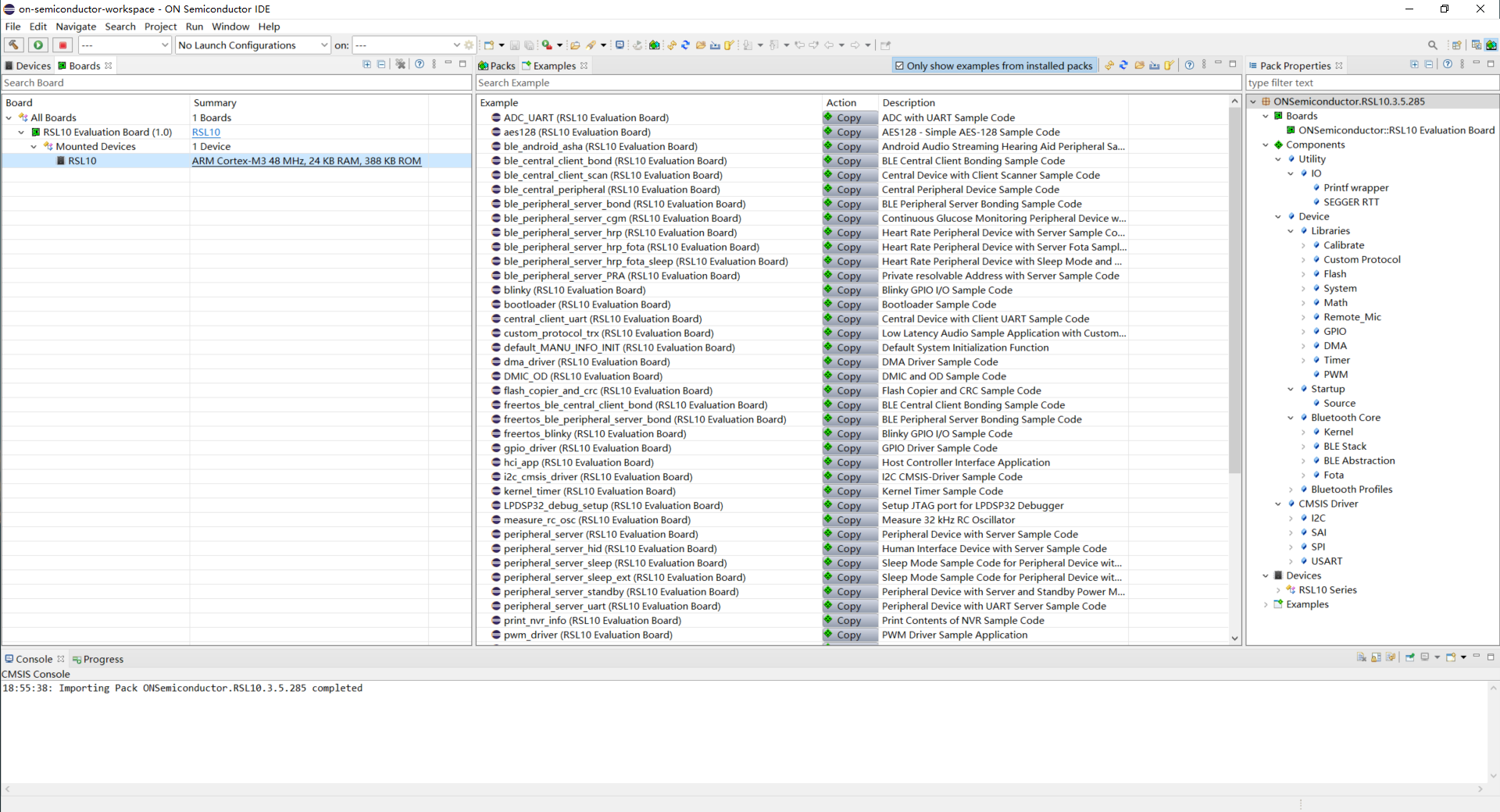Open the Navigate menu
The height and width of the screenshot is (812, 1500).
coord(76,27)
